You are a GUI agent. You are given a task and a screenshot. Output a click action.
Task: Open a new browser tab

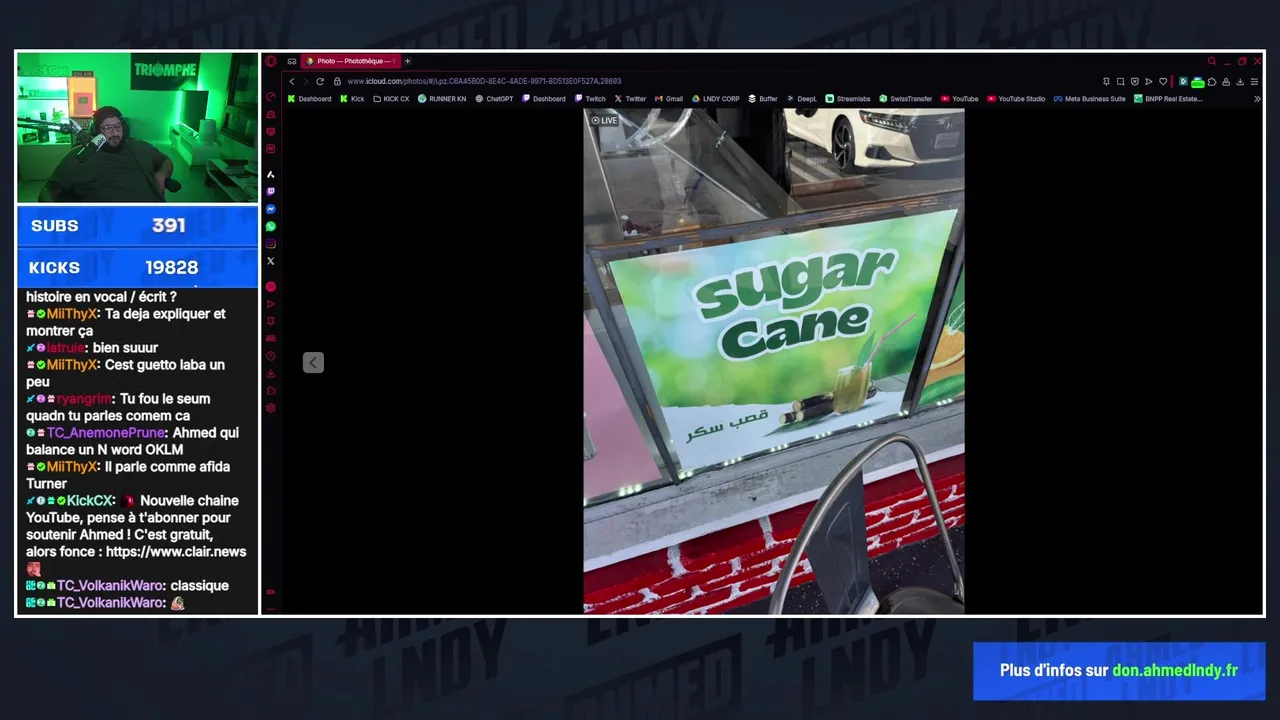click(x=407, y=61)
